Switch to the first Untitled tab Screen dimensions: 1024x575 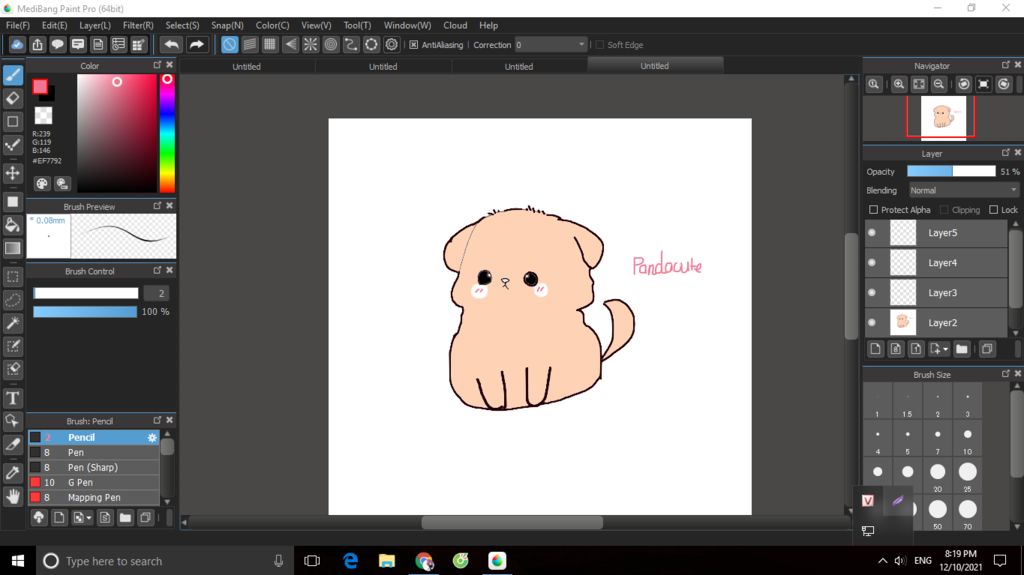coord(247,66)
